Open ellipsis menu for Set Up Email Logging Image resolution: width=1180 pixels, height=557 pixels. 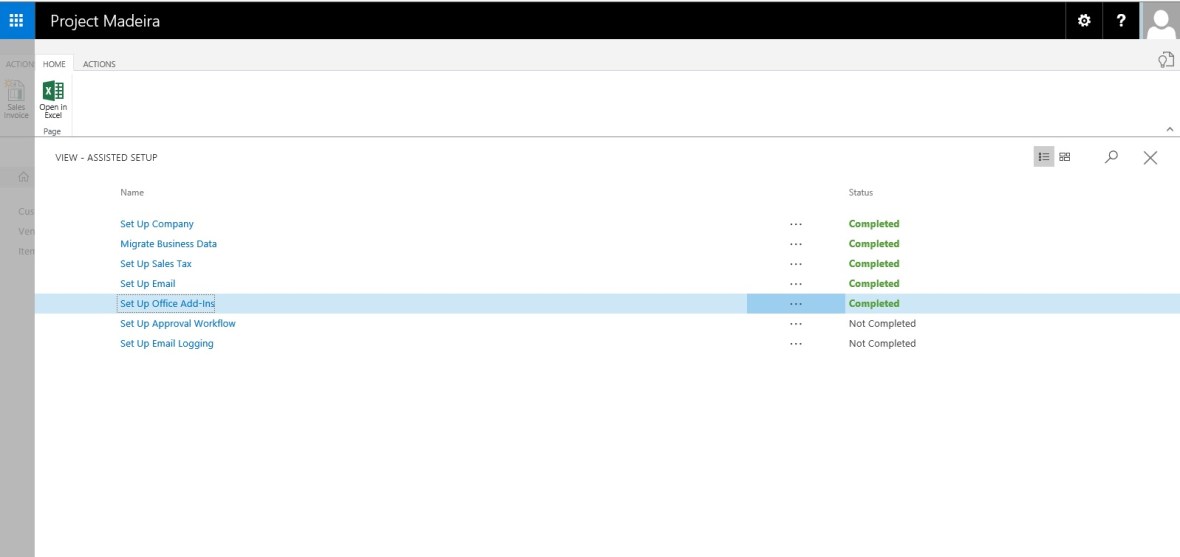795,344
